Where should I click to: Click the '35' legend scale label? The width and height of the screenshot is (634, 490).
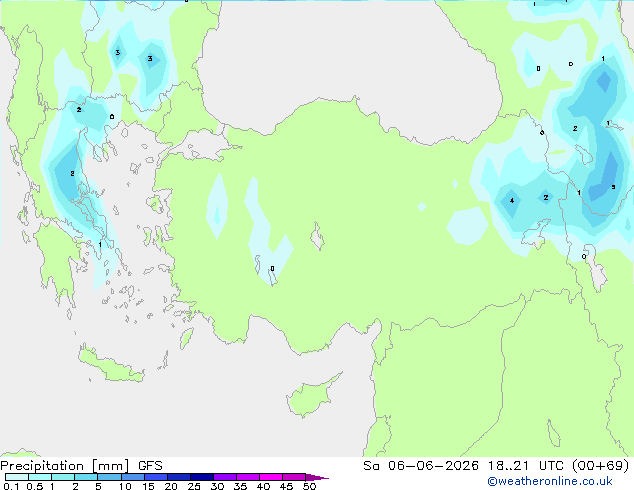240,486
